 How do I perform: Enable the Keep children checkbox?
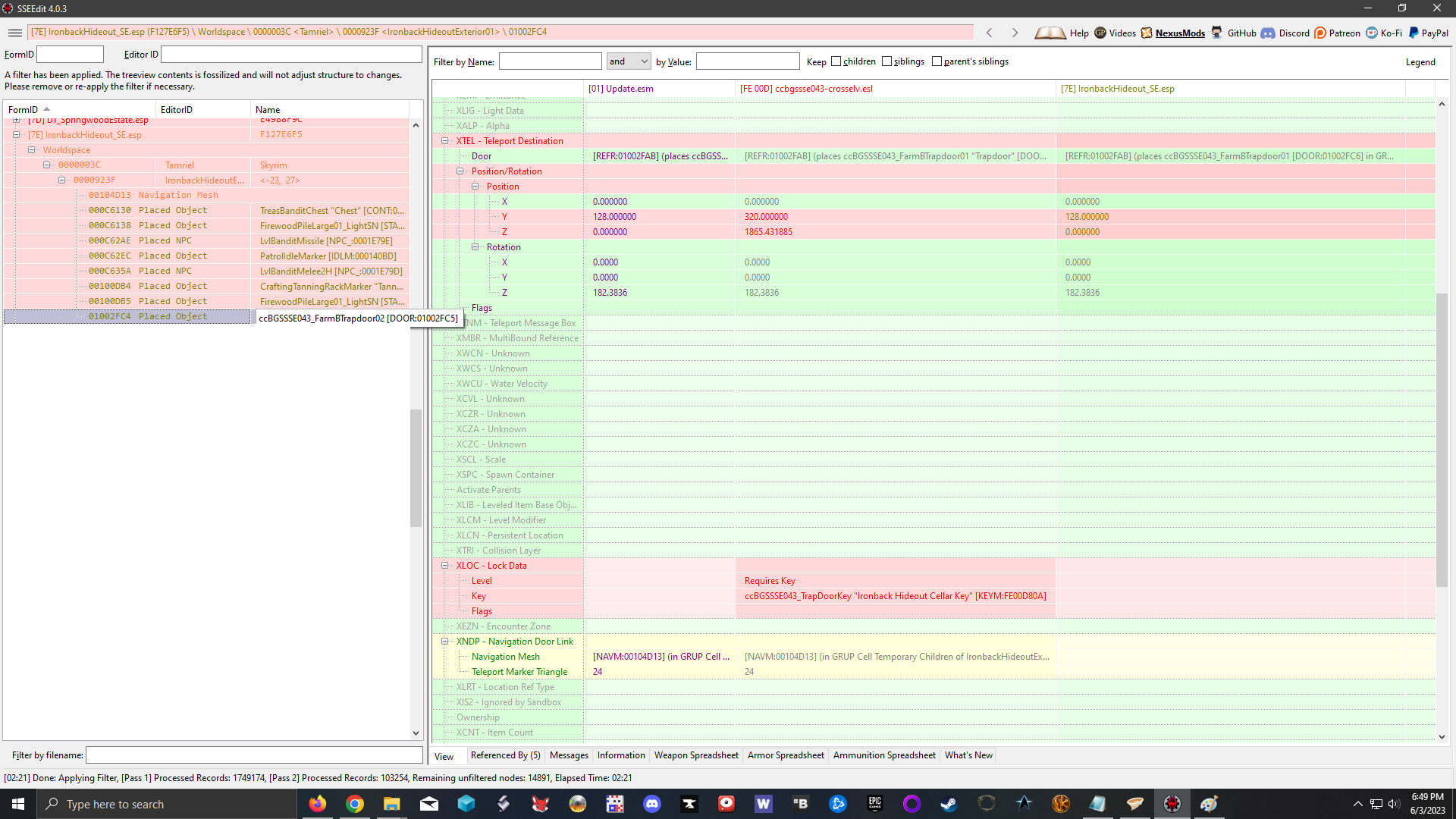[x=836, y=61]
